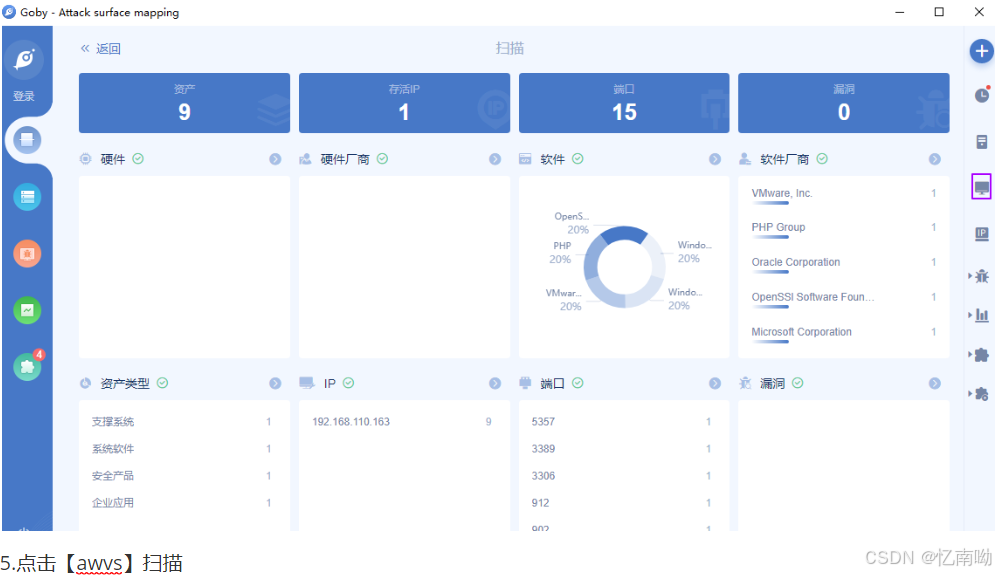The width and height of the screenshot is (996, 575).
Task: Open extensions sidebar icon with badge 4
Action: pos(27,367)
